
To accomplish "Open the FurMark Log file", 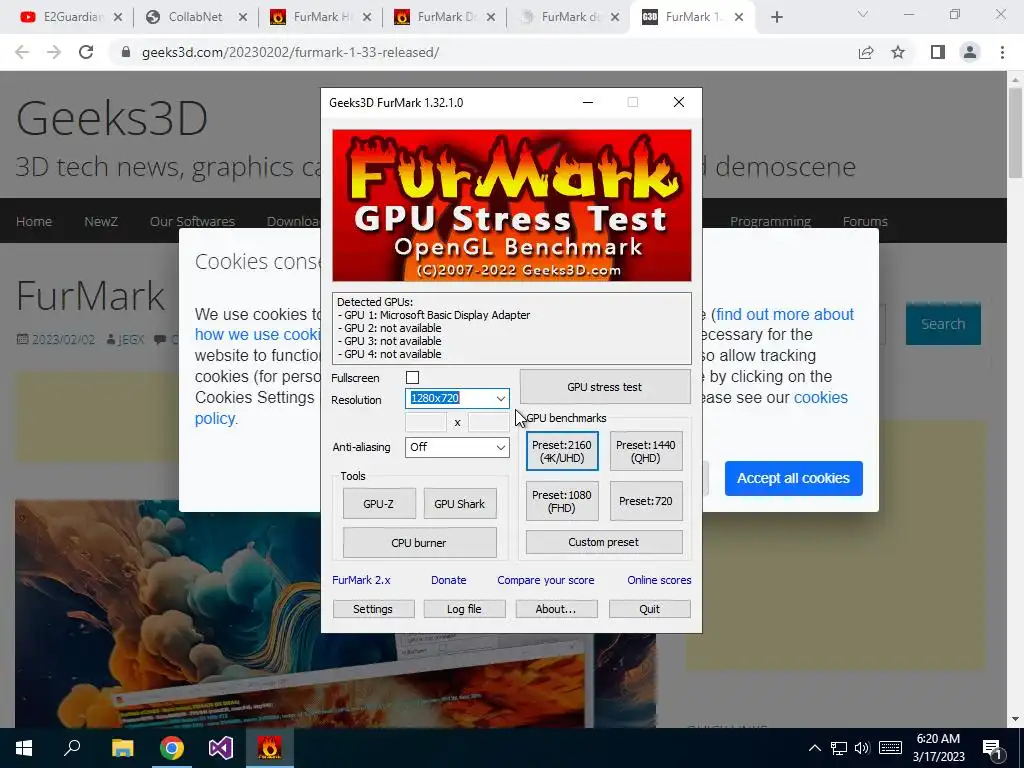I will pyautogui.click(x=464, y=609).
